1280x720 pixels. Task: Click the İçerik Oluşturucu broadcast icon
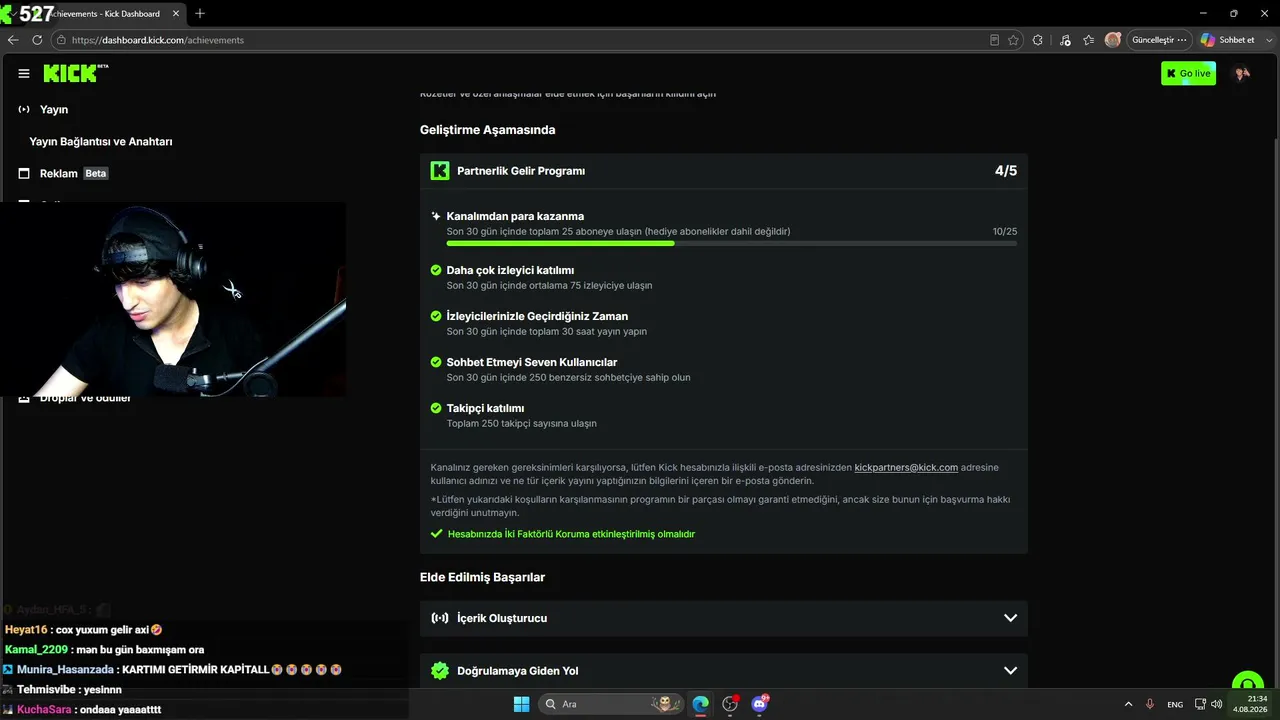point(440,618)
